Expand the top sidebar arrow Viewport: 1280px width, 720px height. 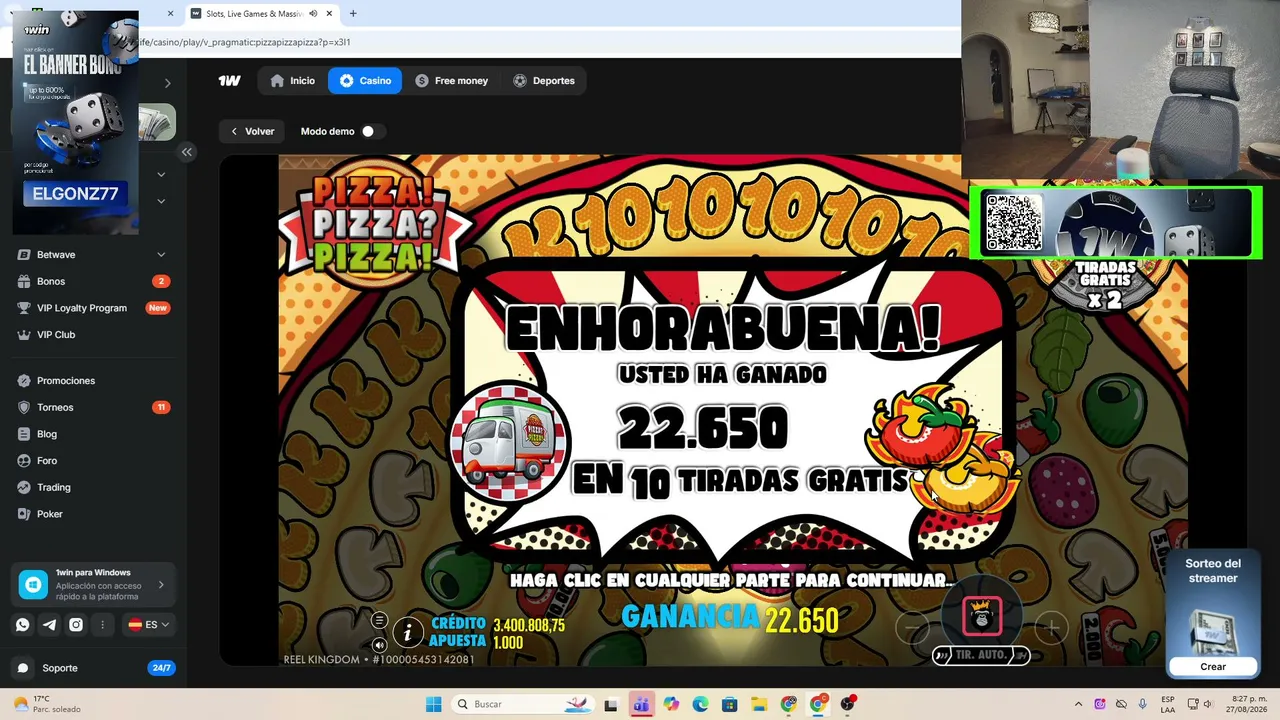tap(167, 83)
